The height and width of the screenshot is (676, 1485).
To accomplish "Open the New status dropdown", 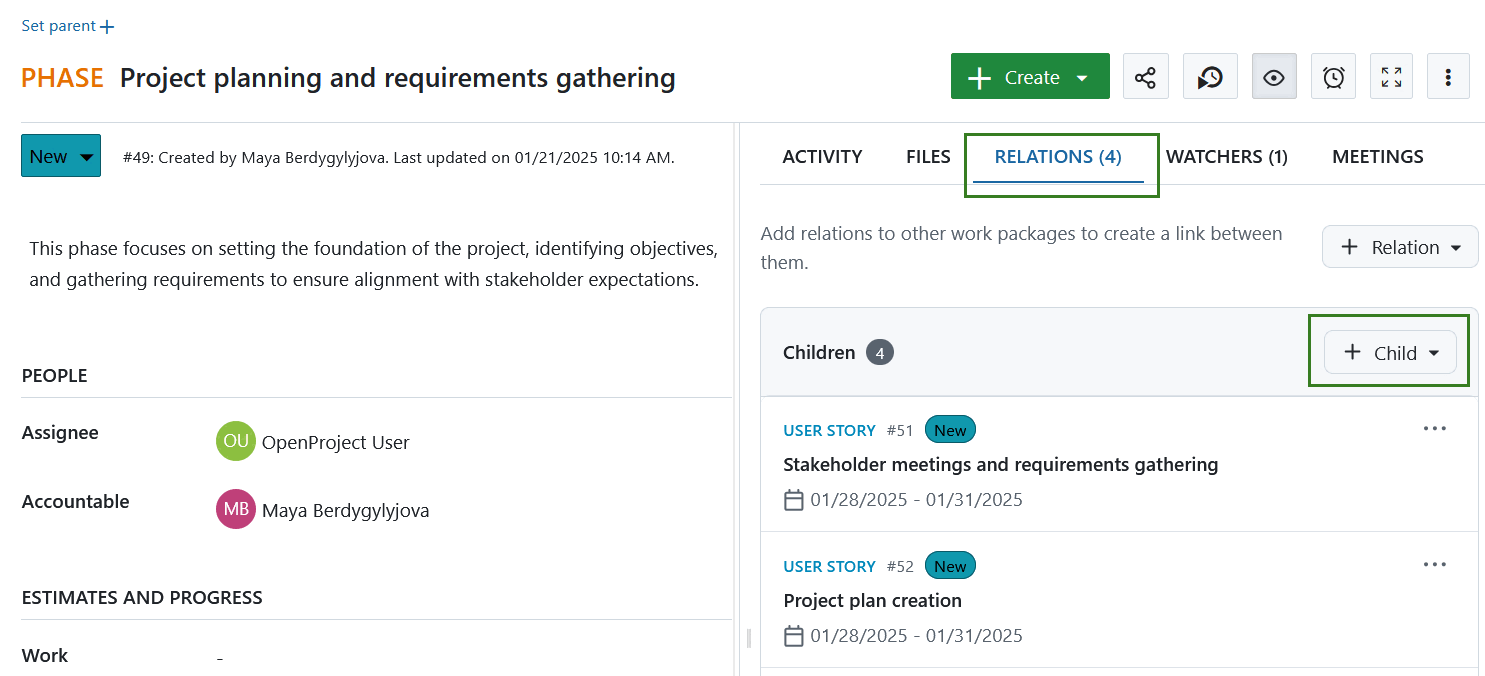I will (x=60, y=155).
